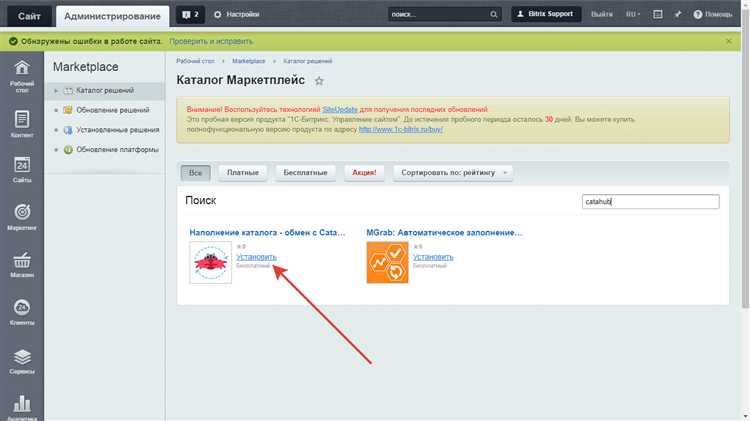750x421 pixels.
Task: Click Каталог решений breadcrumb
Action: coord(308,61)
